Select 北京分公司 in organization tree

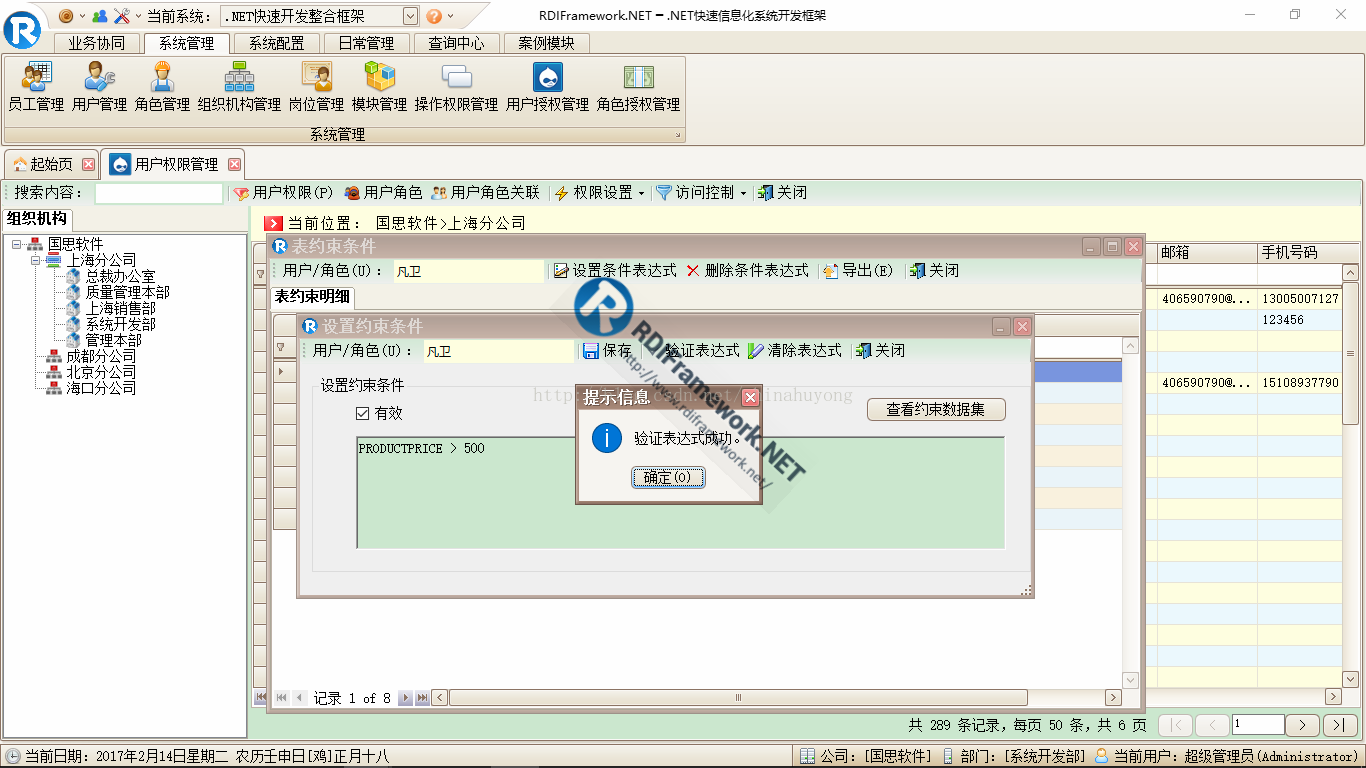(x=101, y=372)
